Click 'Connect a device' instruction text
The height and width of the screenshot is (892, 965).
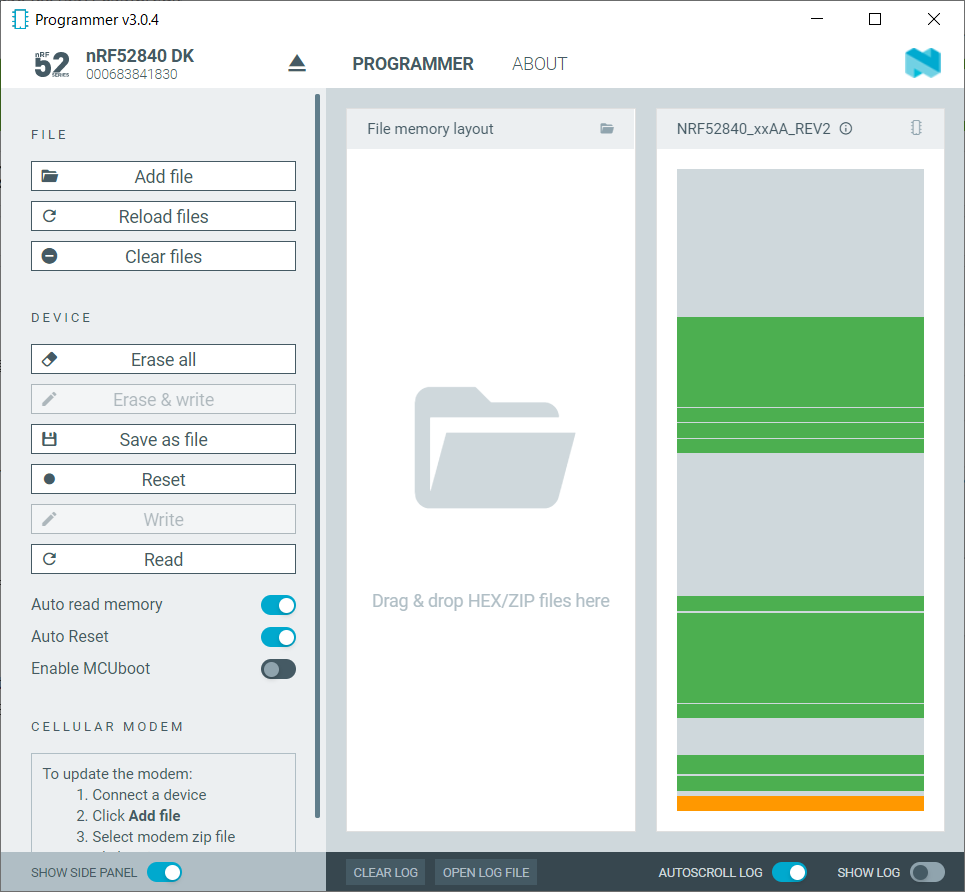[149, 795]
